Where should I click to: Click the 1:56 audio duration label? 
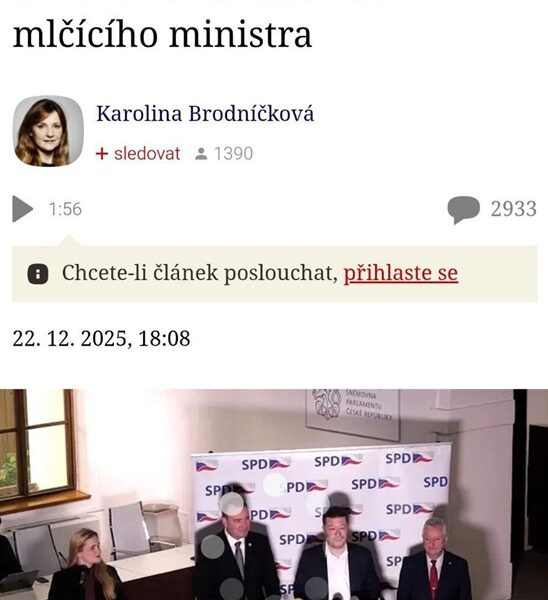tap(65, 209)
